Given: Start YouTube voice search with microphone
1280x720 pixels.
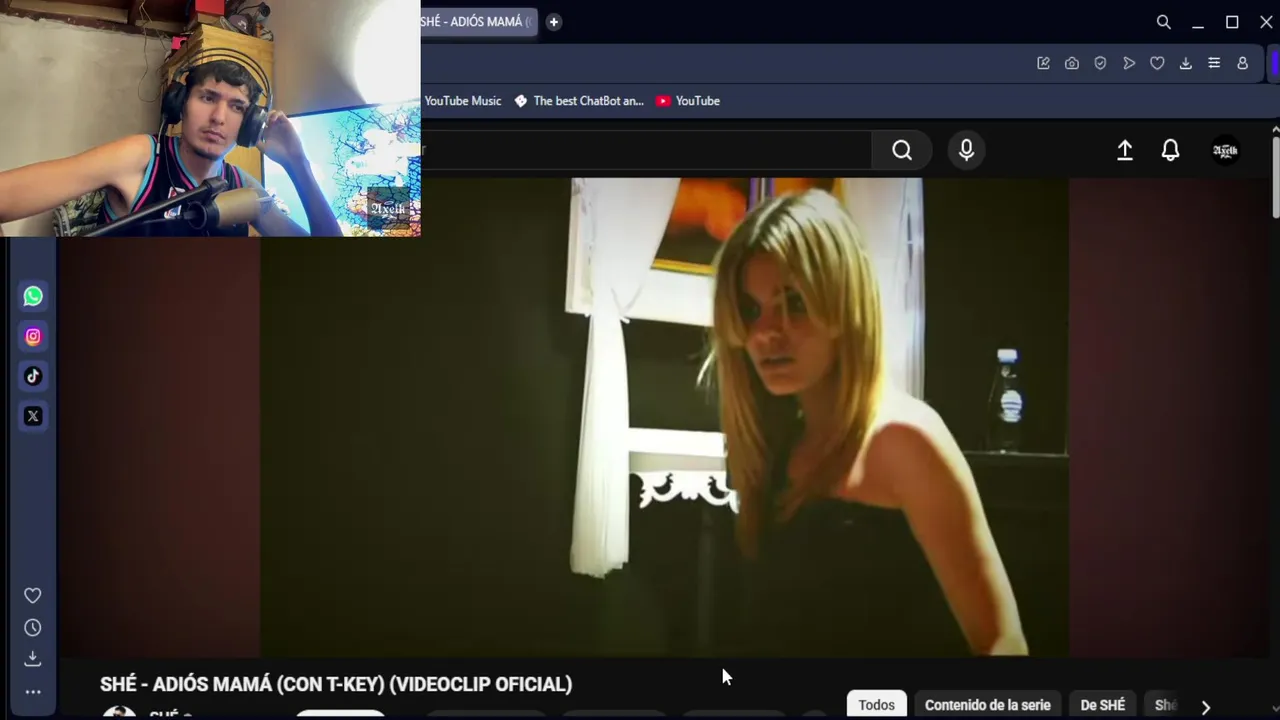Looking at the screenshot, I should coord(966,150).
